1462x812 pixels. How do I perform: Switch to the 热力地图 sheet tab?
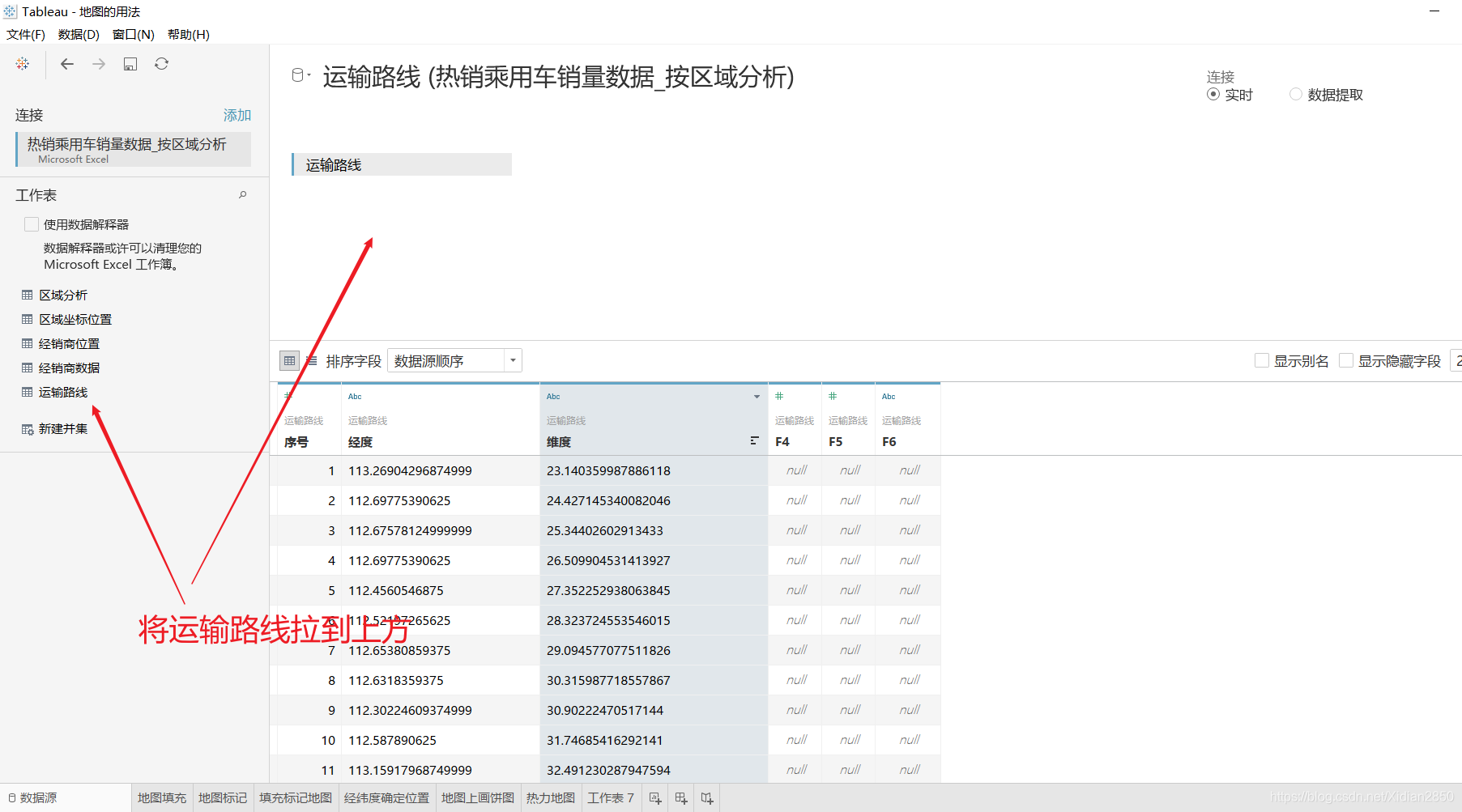[x=551, y=798]
